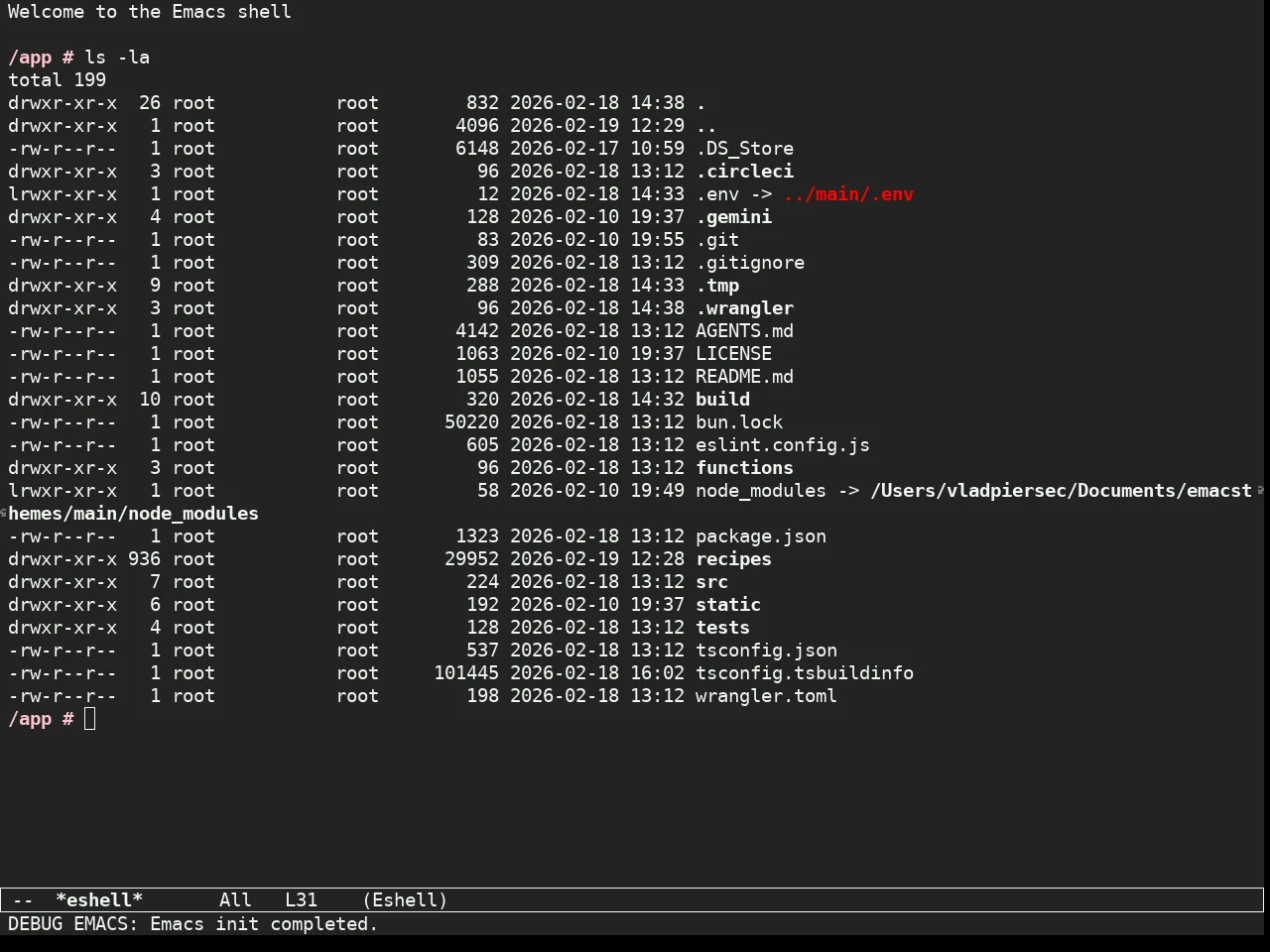Image resolution: width=1270 pixels, height=952 pixels.
Task: Click the .DS_Store file name
Action: (744, 149)
